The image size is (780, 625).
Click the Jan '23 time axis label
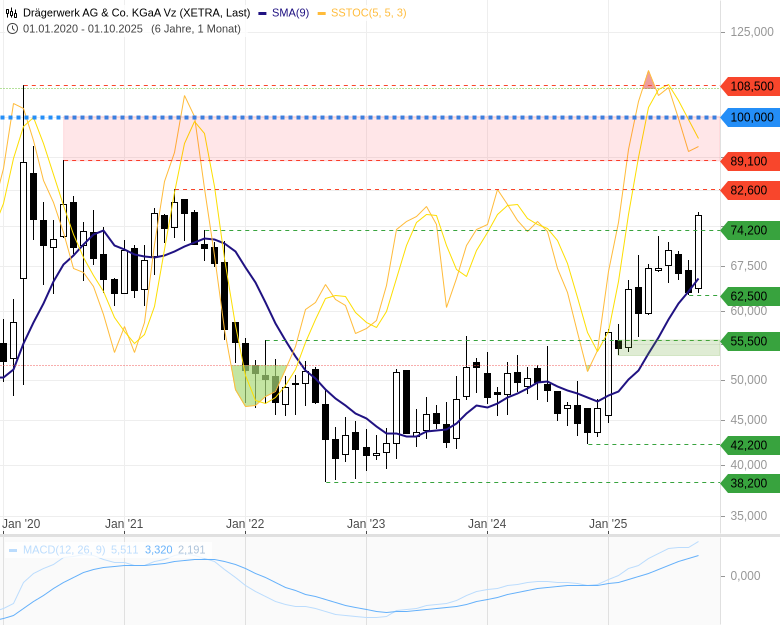[366, 523]
